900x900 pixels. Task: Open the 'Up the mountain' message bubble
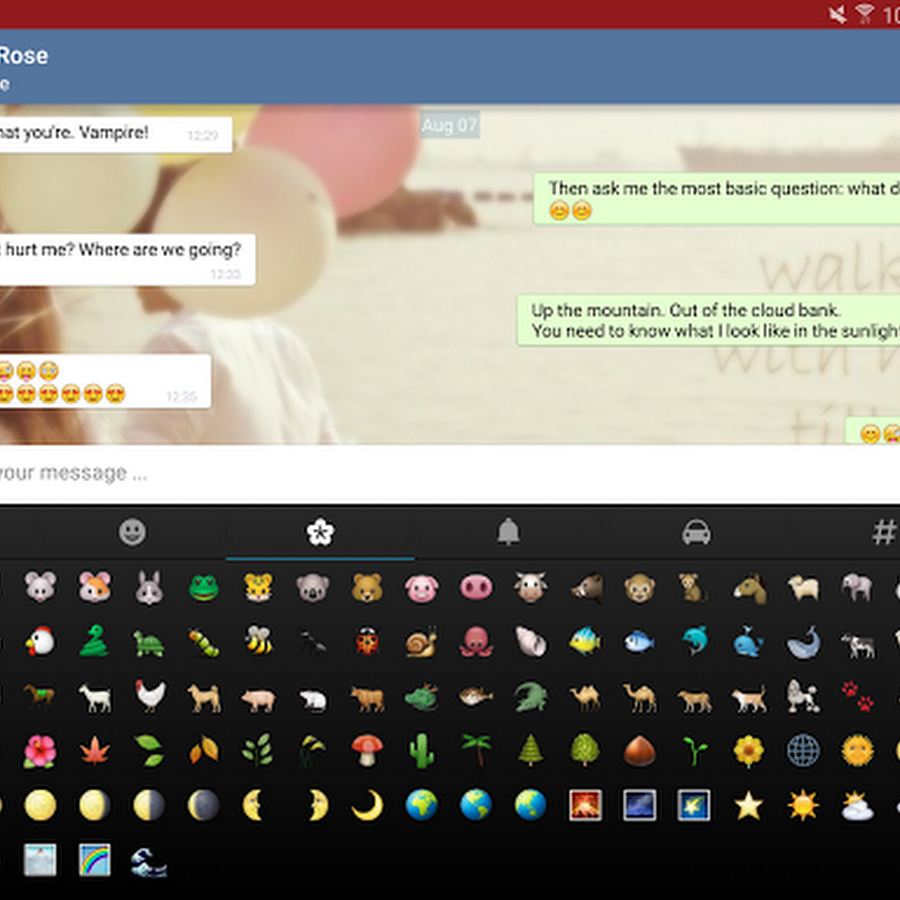point(708,320)
